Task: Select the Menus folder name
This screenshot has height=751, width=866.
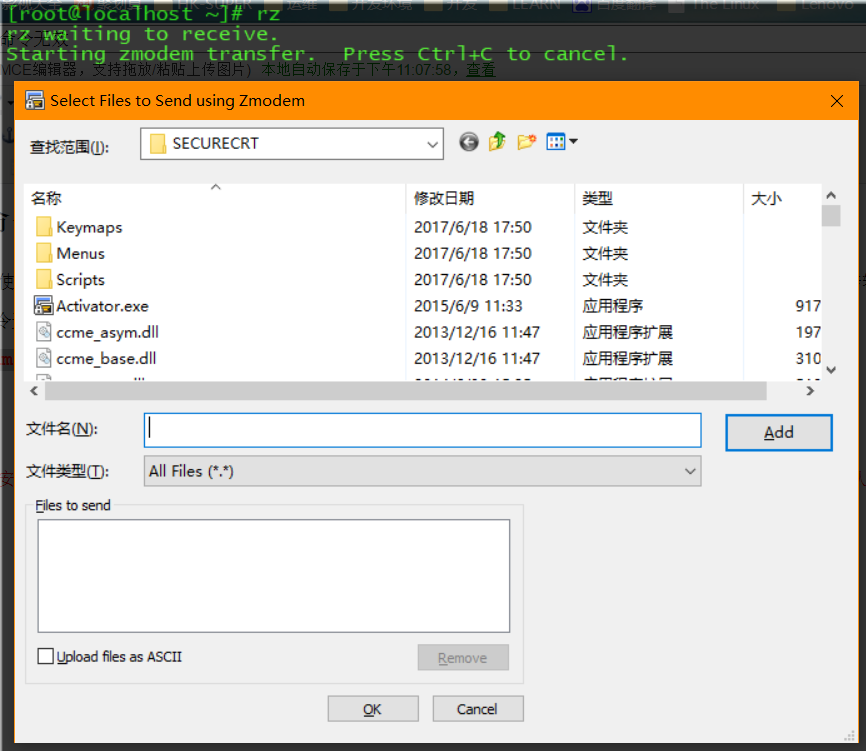Action: pyautogui.click(x=81, y=253)
